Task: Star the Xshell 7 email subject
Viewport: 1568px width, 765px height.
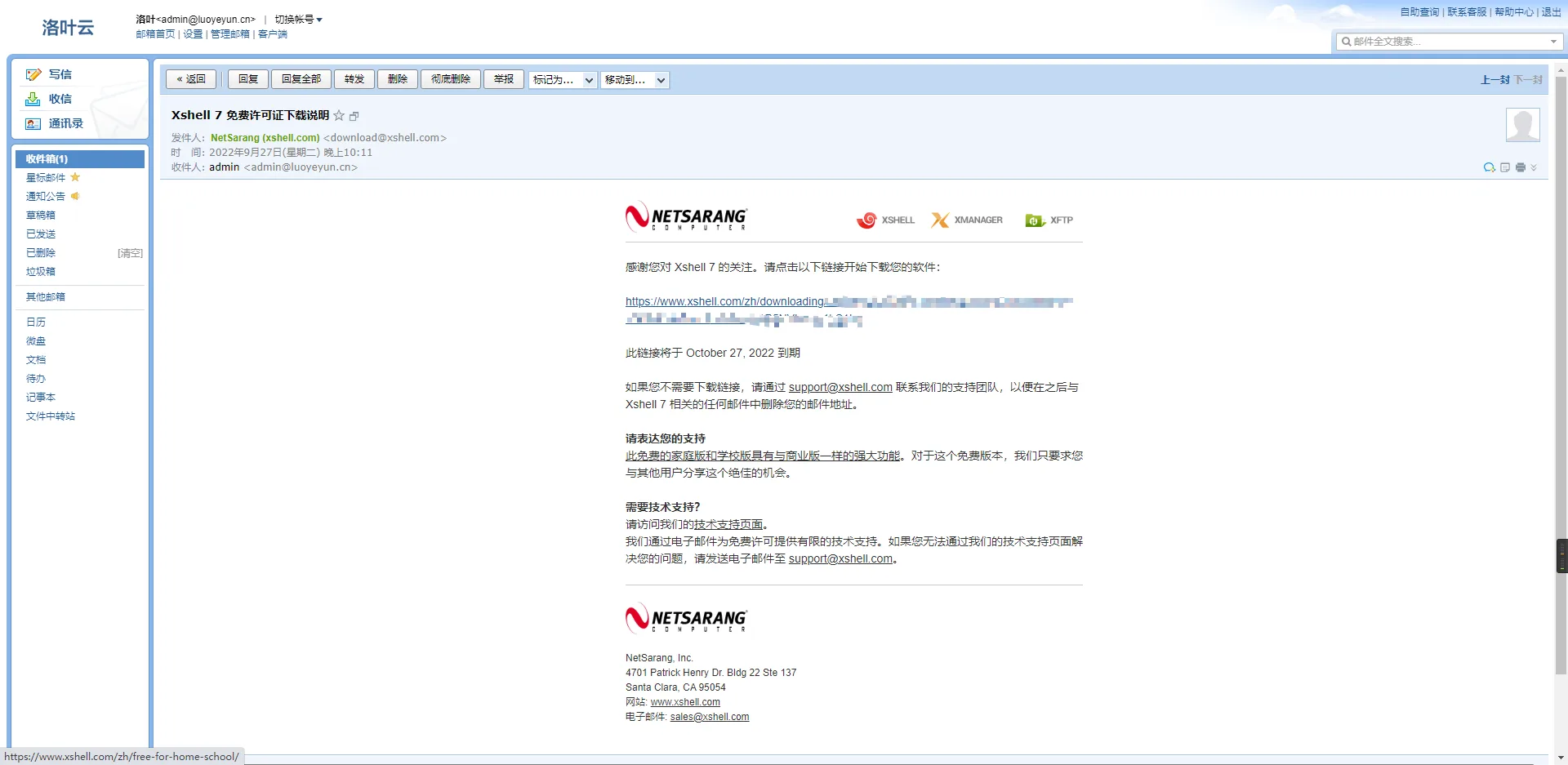Action: 339,116
